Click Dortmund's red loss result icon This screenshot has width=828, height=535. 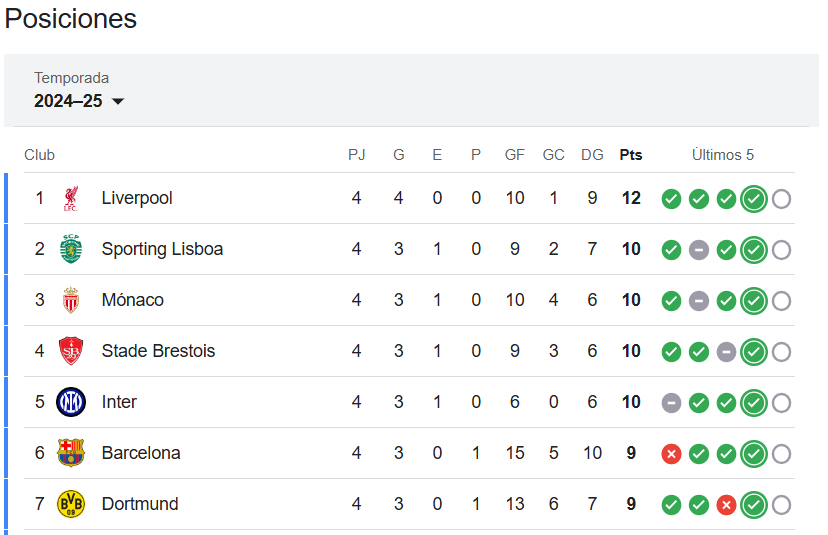tap(726, 505)
